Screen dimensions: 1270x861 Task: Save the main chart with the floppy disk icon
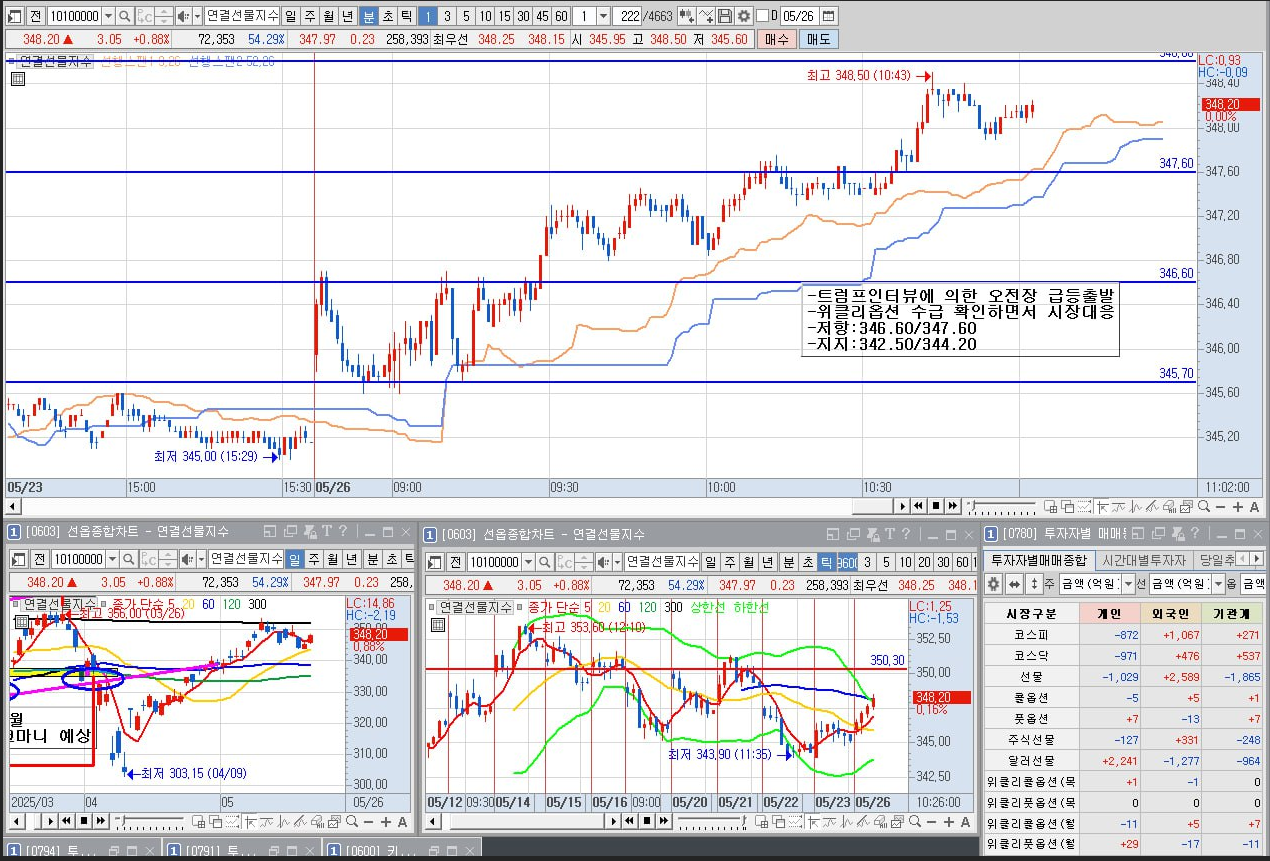click(725, 16)
